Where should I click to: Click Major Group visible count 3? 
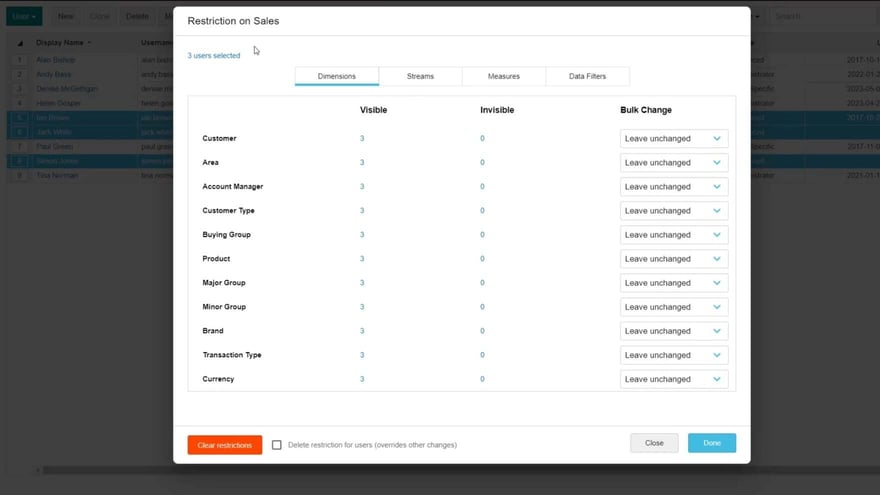click(362, 283)
